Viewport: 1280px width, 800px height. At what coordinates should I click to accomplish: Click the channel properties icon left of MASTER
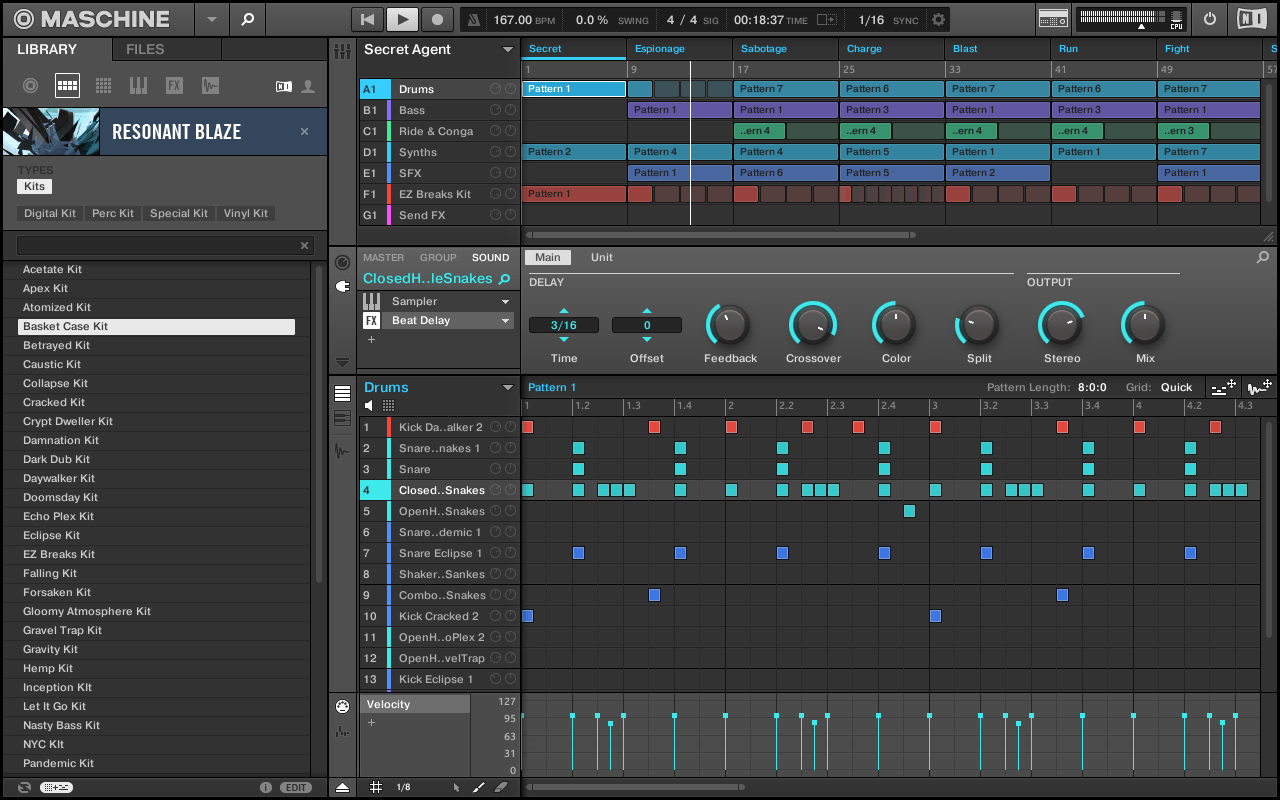[342, 263]
